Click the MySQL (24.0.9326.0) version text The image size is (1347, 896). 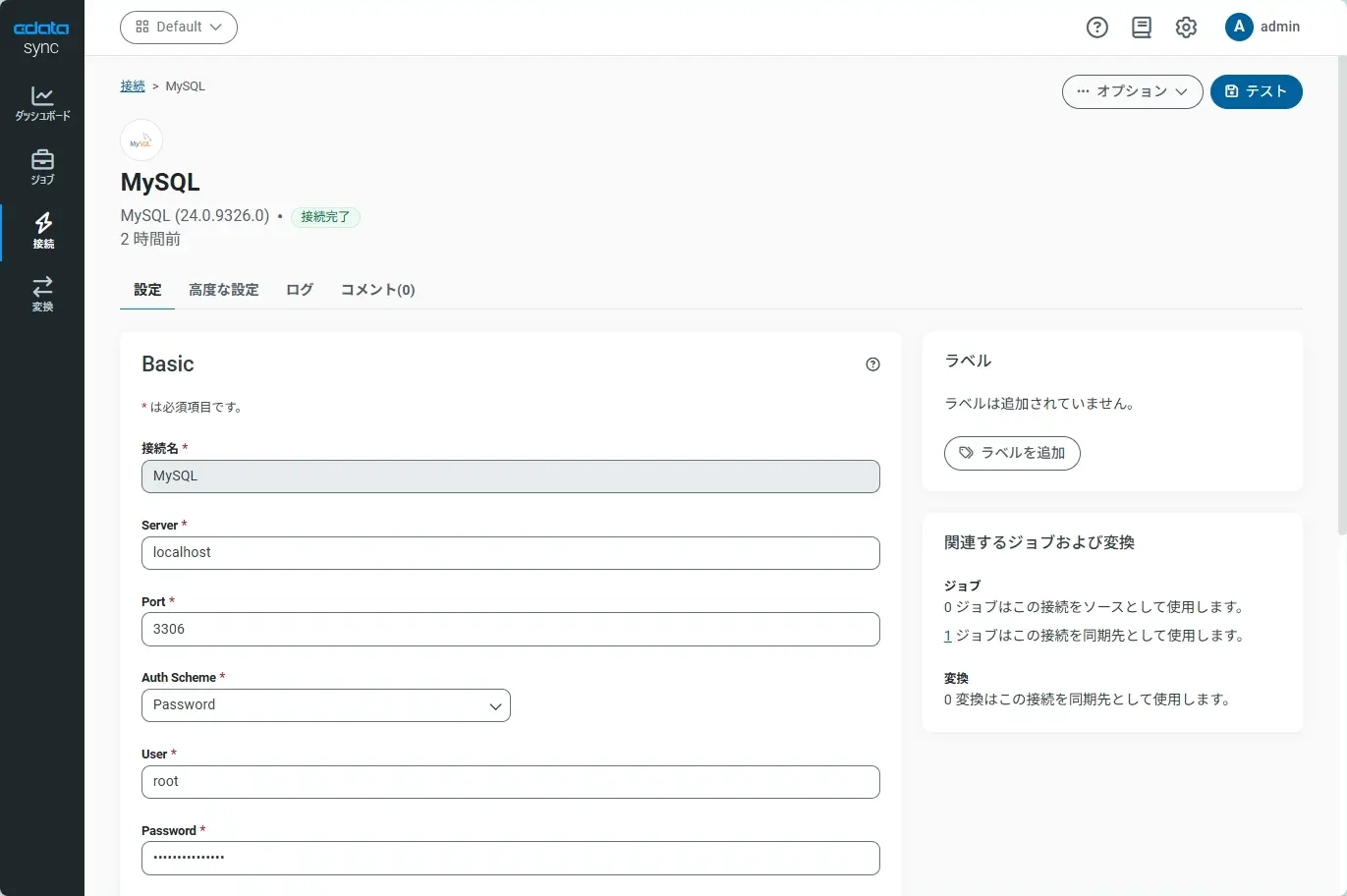click(195, 216)
